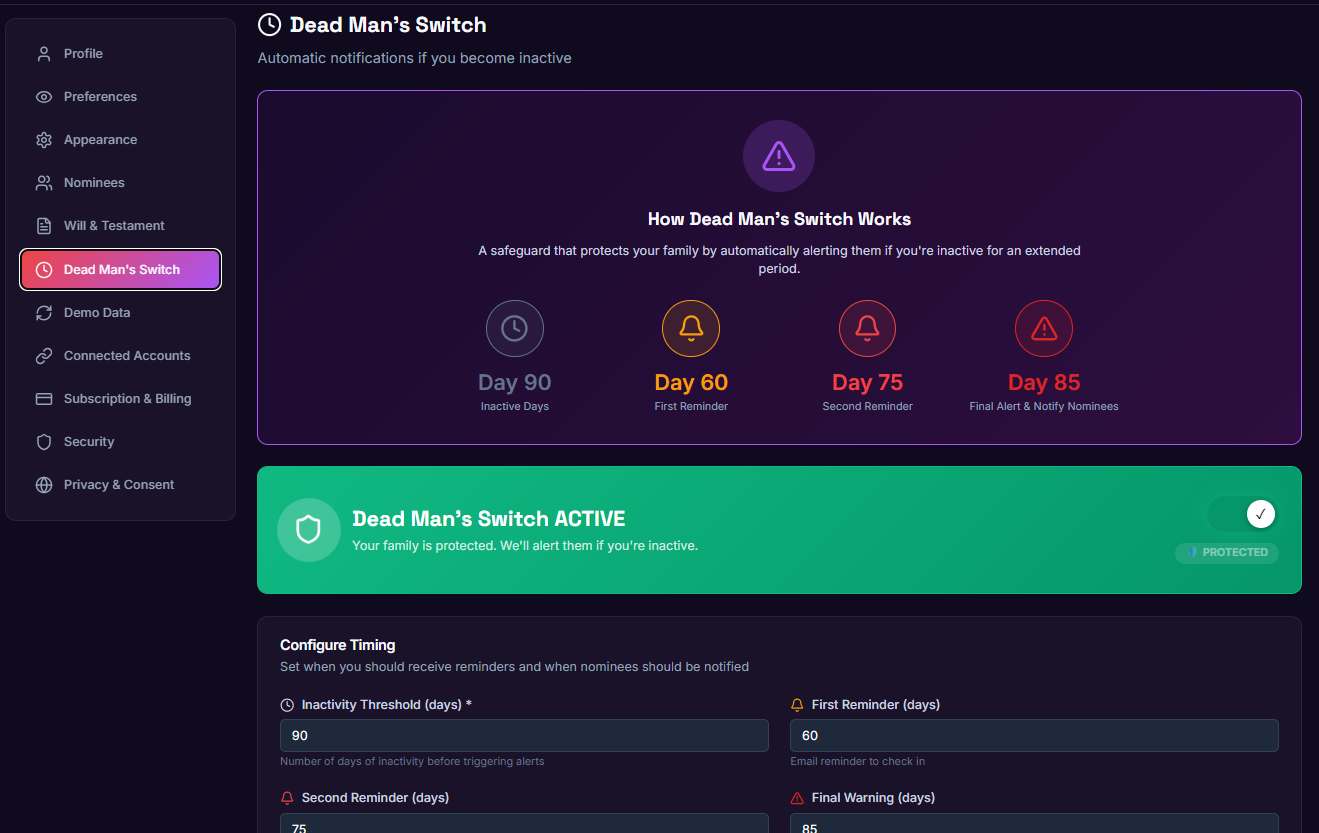1319x833 pixels.
Task: Click the red Second Reminder bell icon
Action: pyautogui.click(x=867, y=329)
